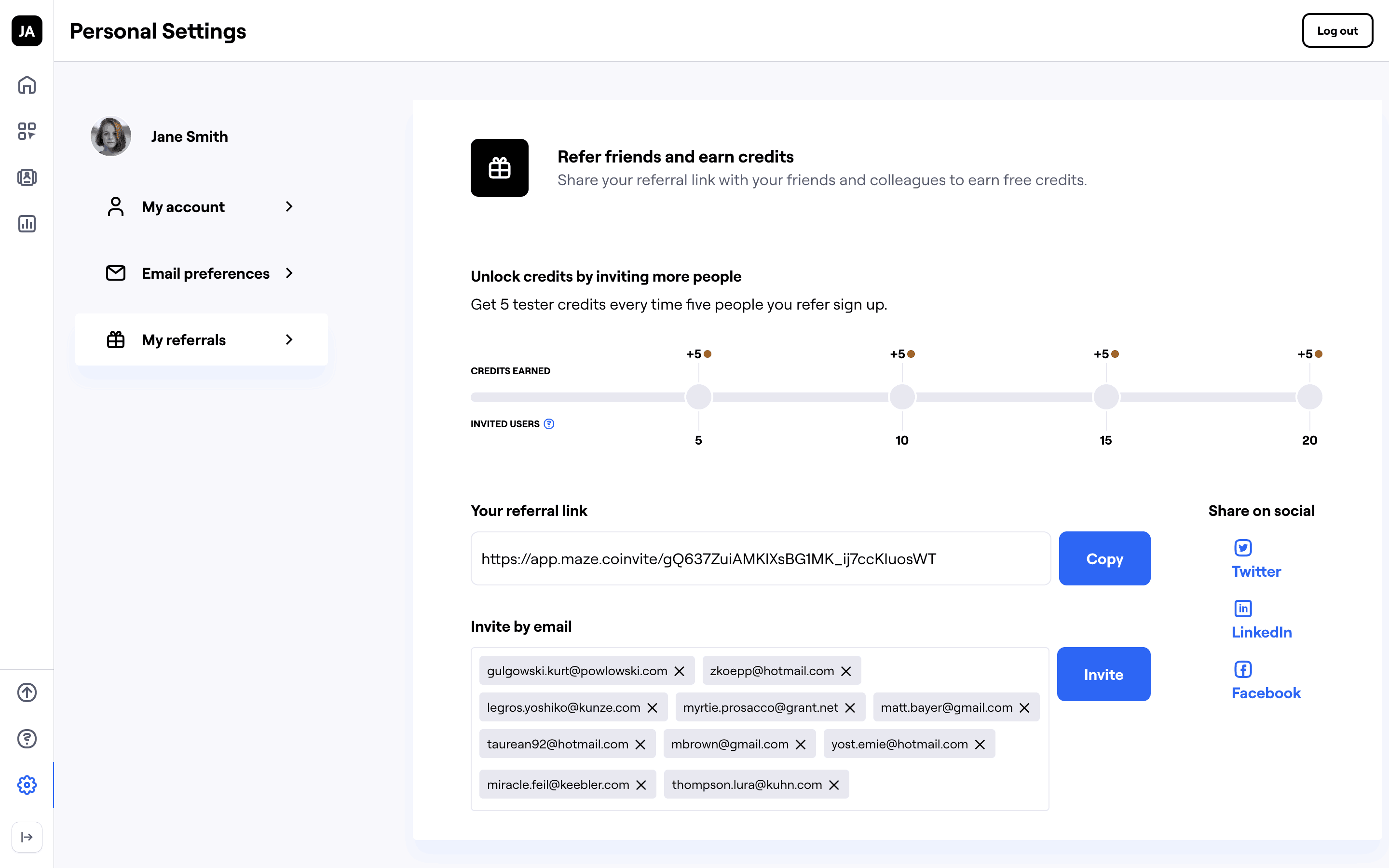Expand My account chevron
Screen dimensions: 1389x868
[x=289, y=207]
